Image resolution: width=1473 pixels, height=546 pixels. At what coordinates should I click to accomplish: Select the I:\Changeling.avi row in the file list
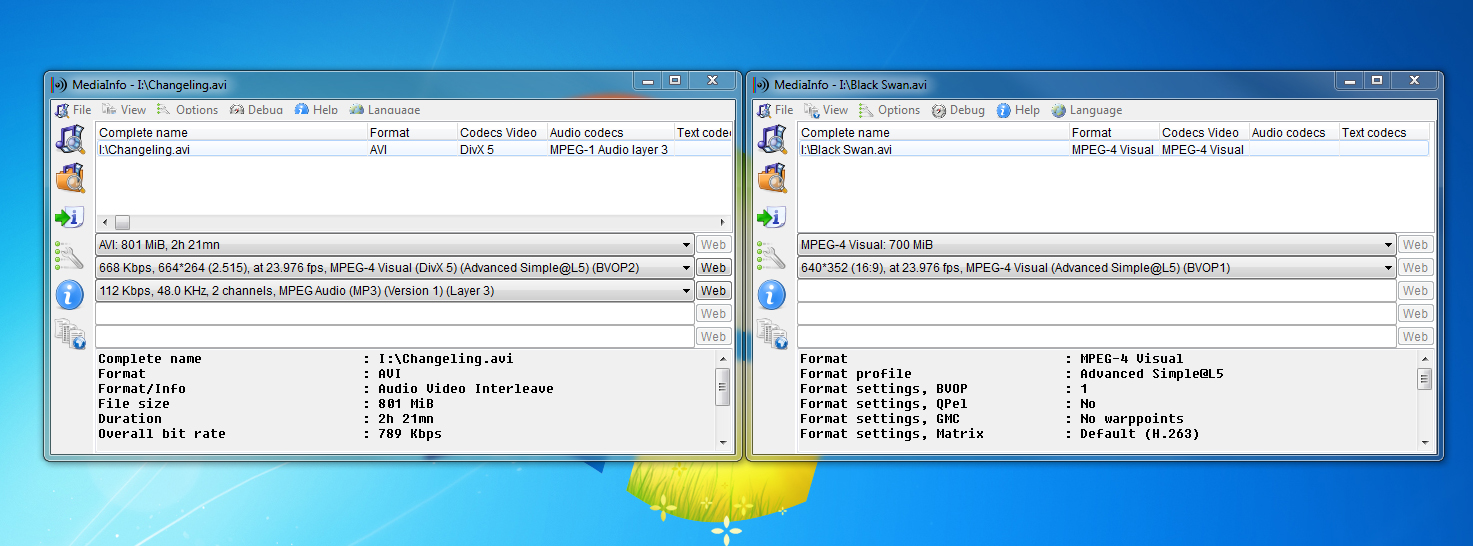(x=413, y=149)
